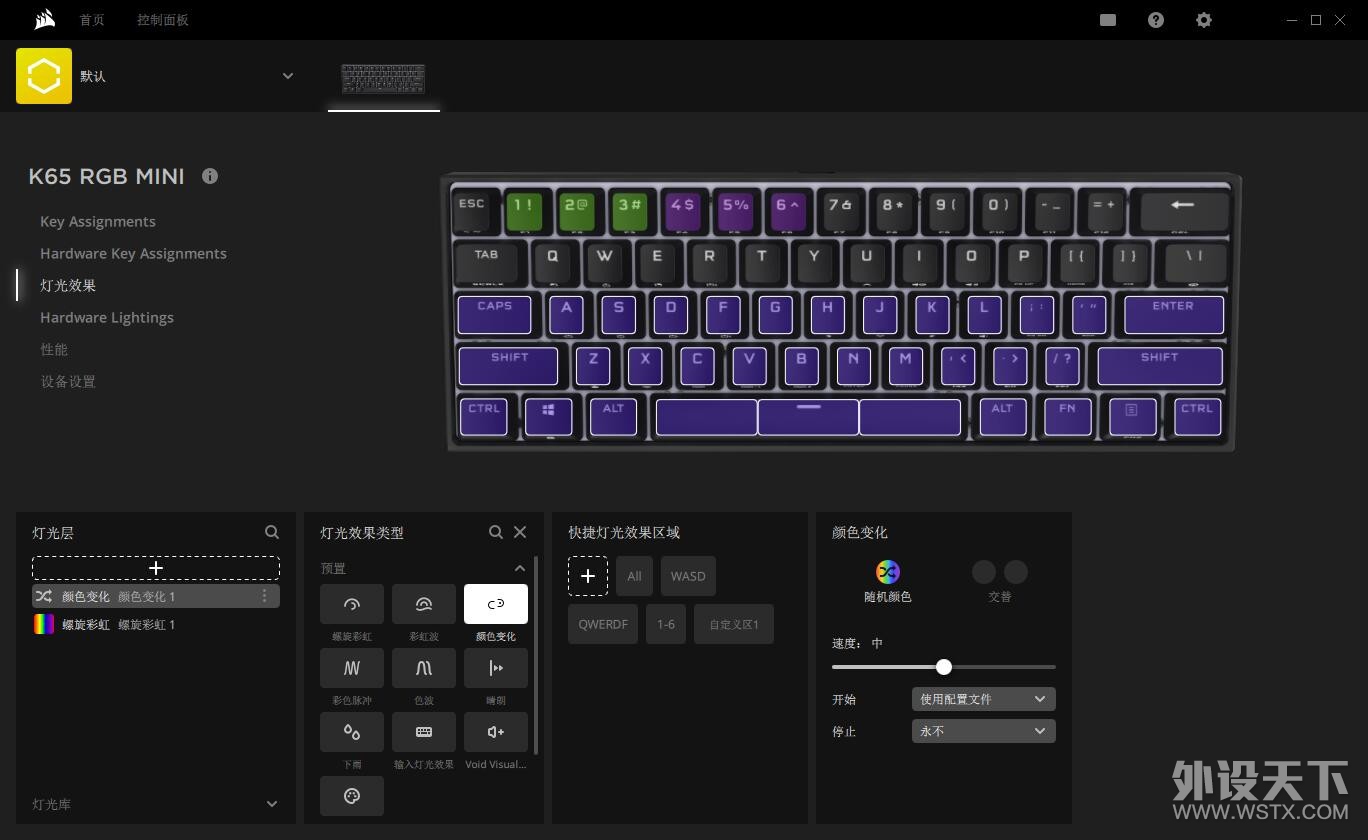The height and width of the screenshot is (840, 1368).
Task: Click the ESC key on keyboard preview
Action: [471, 209]
